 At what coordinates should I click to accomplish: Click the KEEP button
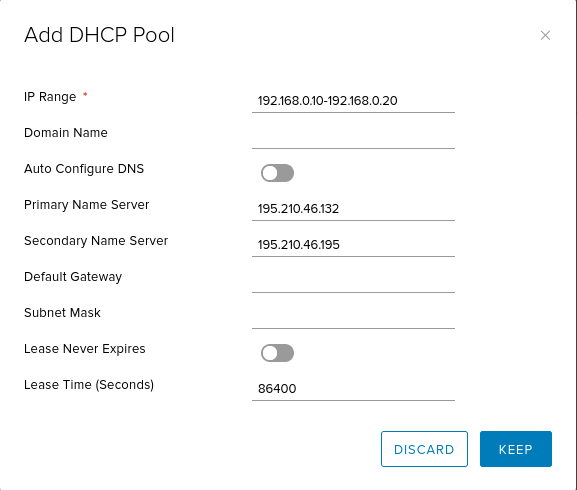516,449
